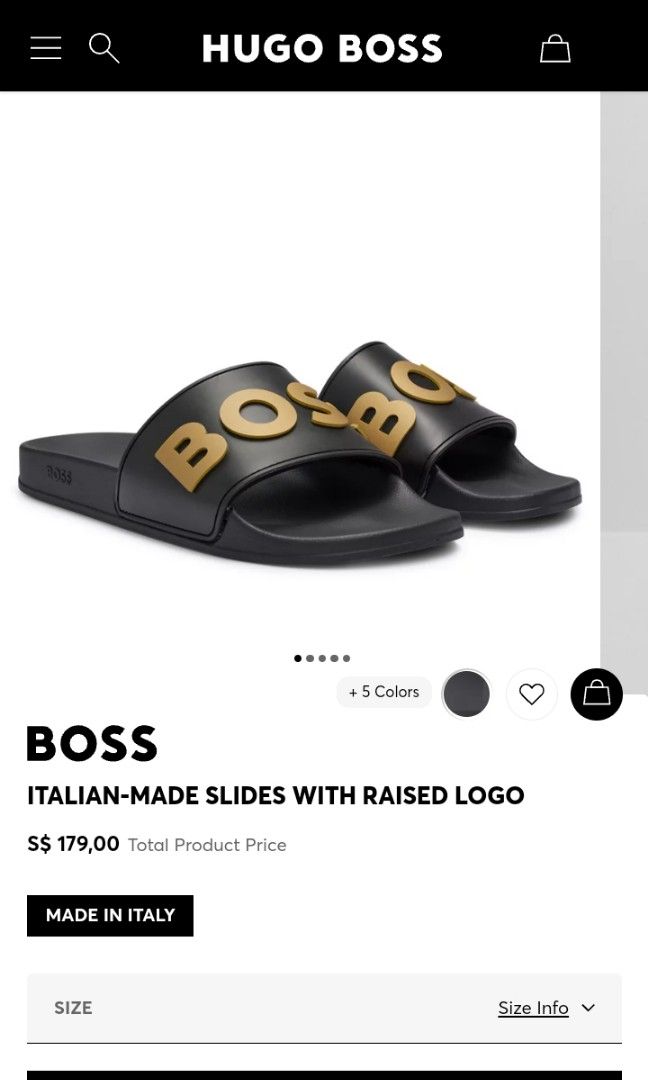Jump to third carousel dot

322,658
